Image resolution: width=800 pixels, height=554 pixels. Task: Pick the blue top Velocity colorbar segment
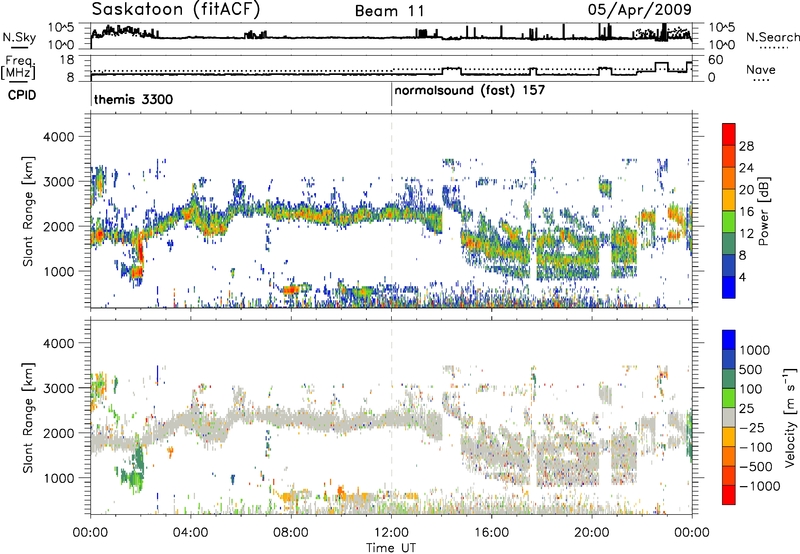[x=729, y=340]
